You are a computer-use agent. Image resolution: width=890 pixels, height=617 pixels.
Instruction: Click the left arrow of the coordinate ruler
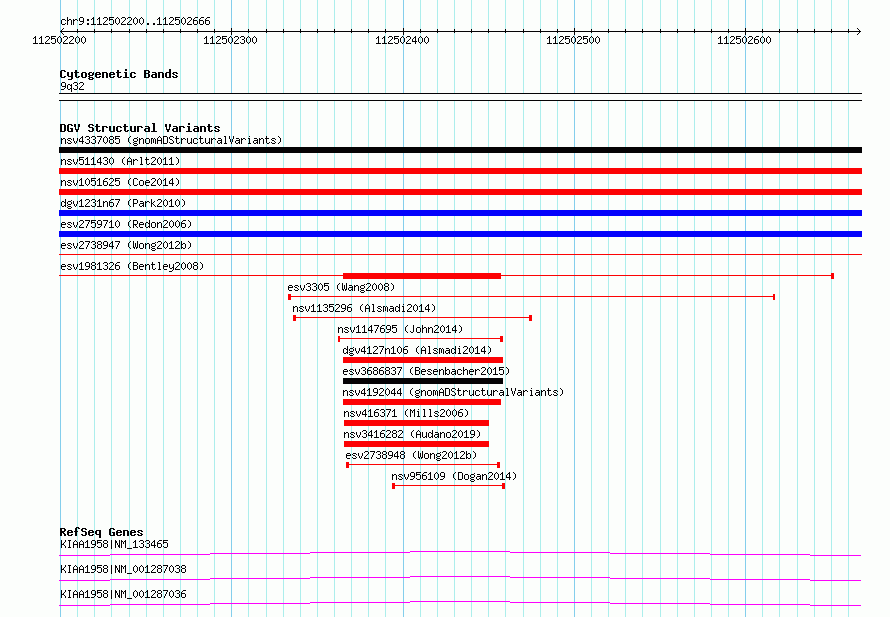pyautogui.click(x=62, y=31)
